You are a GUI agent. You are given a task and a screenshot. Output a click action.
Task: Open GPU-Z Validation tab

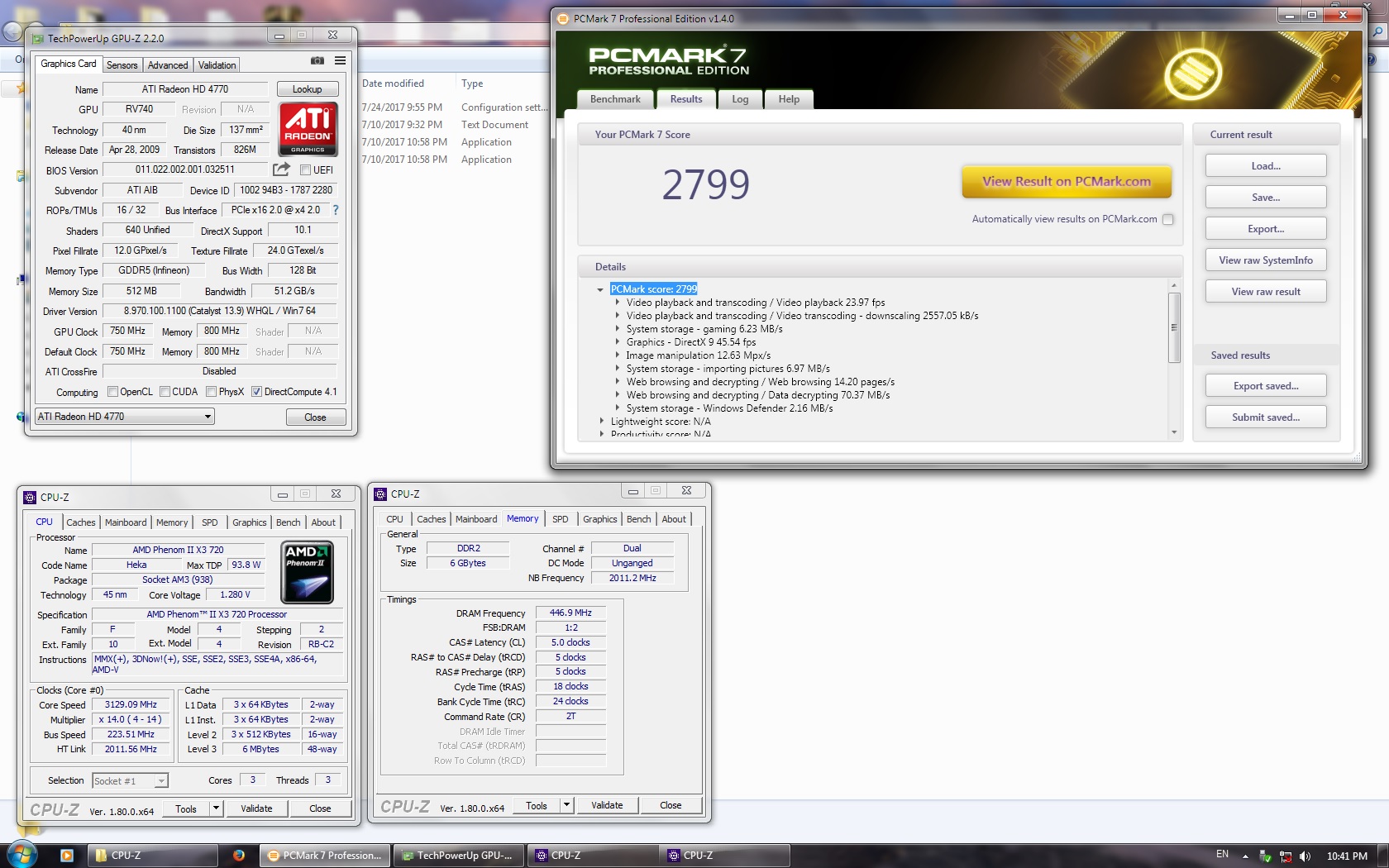pyautogui.click(x=217, y=65)
